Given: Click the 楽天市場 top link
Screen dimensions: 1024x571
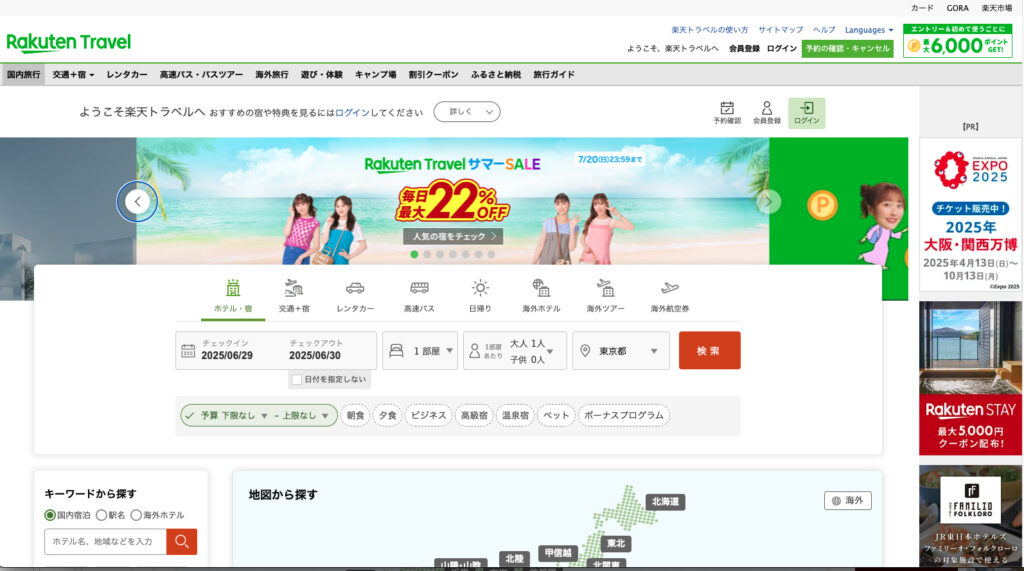Looking at the screenshot, I should click(x=997, y=8).
